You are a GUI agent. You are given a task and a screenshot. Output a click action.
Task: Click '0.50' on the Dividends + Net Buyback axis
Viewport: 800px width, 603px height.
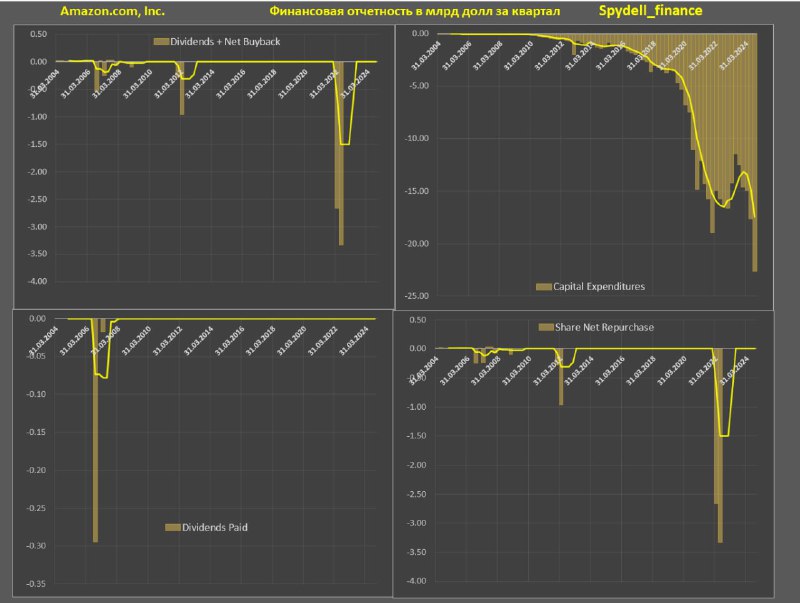point(38,34)
